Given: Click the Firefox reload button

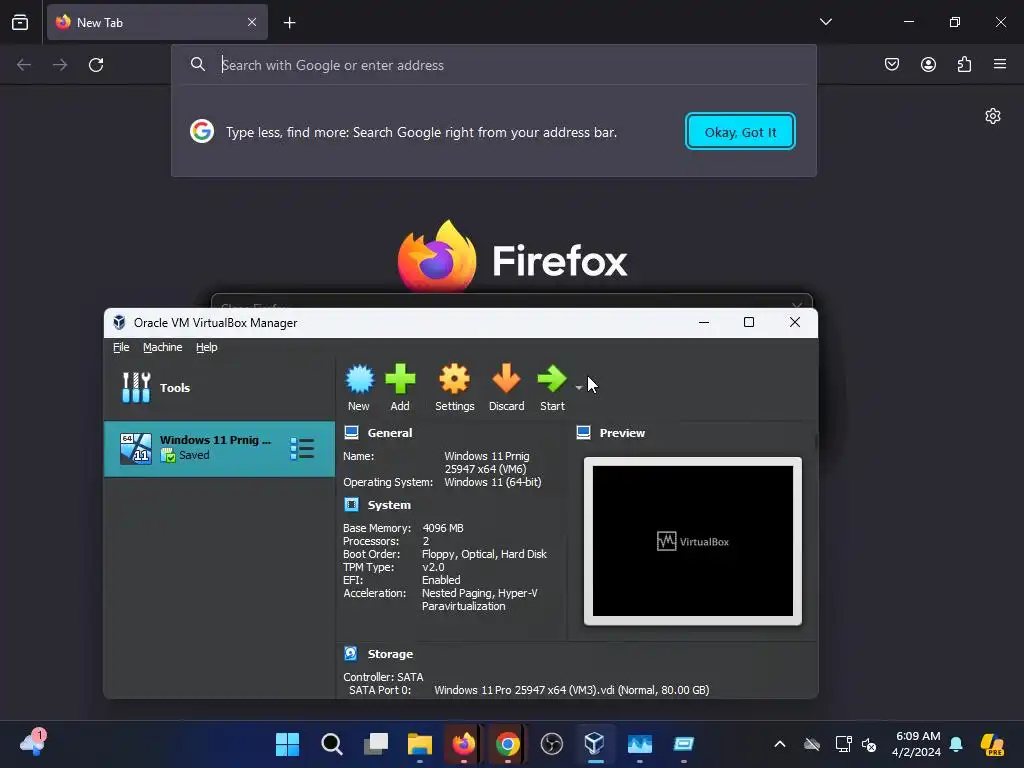Looking at the screenshot, I should point(96,65).
